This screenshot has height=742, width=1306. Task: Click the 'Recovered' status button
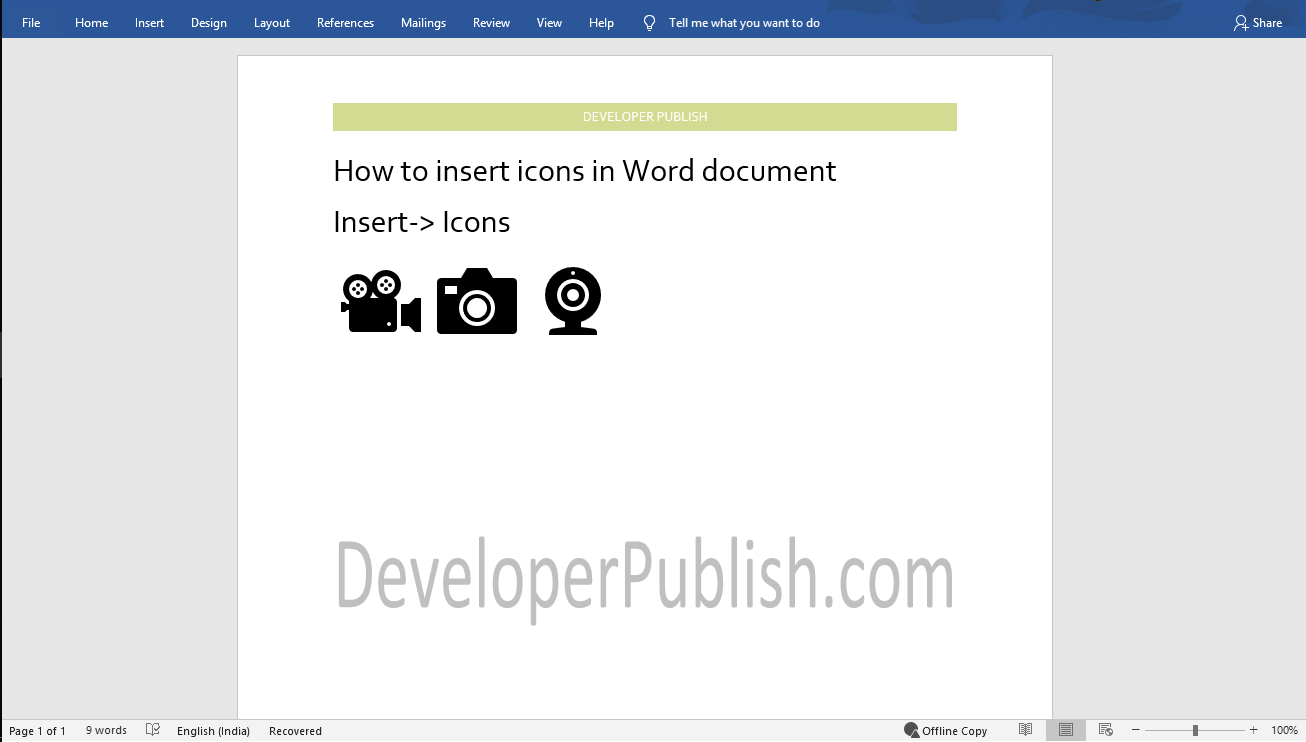point(295,730)
